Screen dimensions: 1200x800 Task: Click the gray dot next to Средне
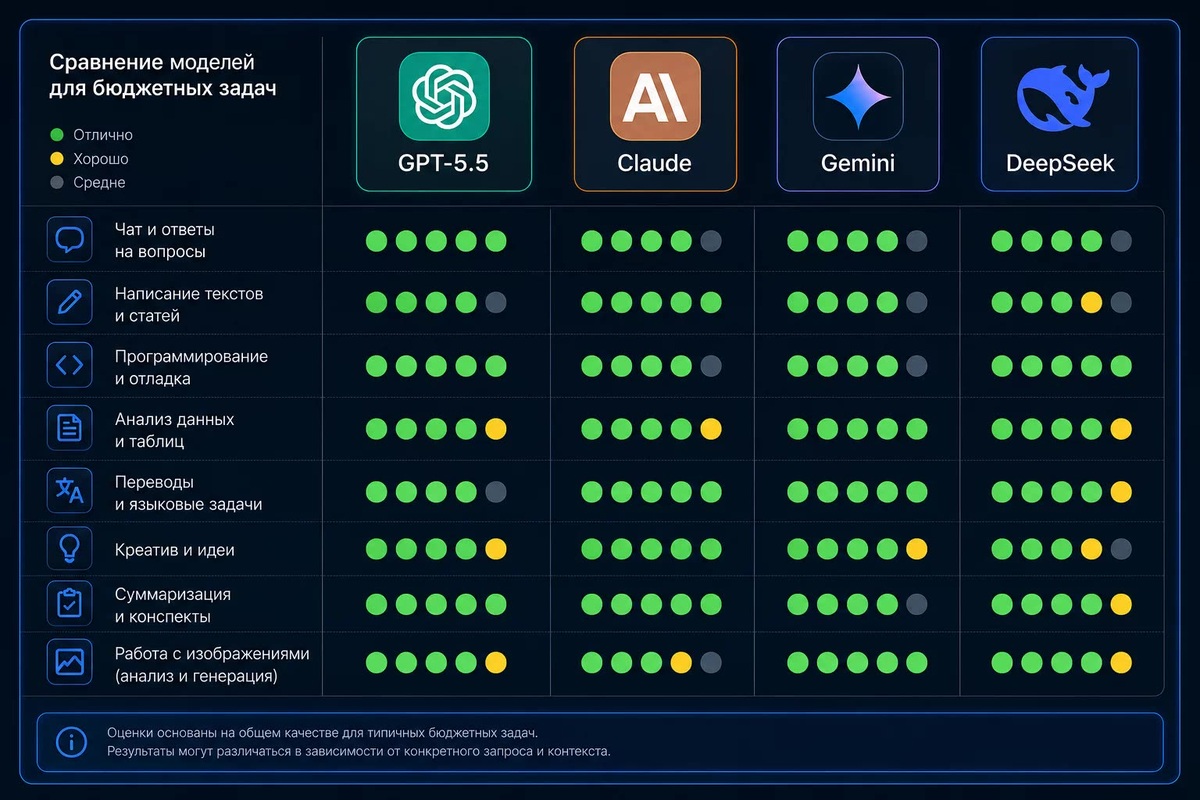click(57, 182)
